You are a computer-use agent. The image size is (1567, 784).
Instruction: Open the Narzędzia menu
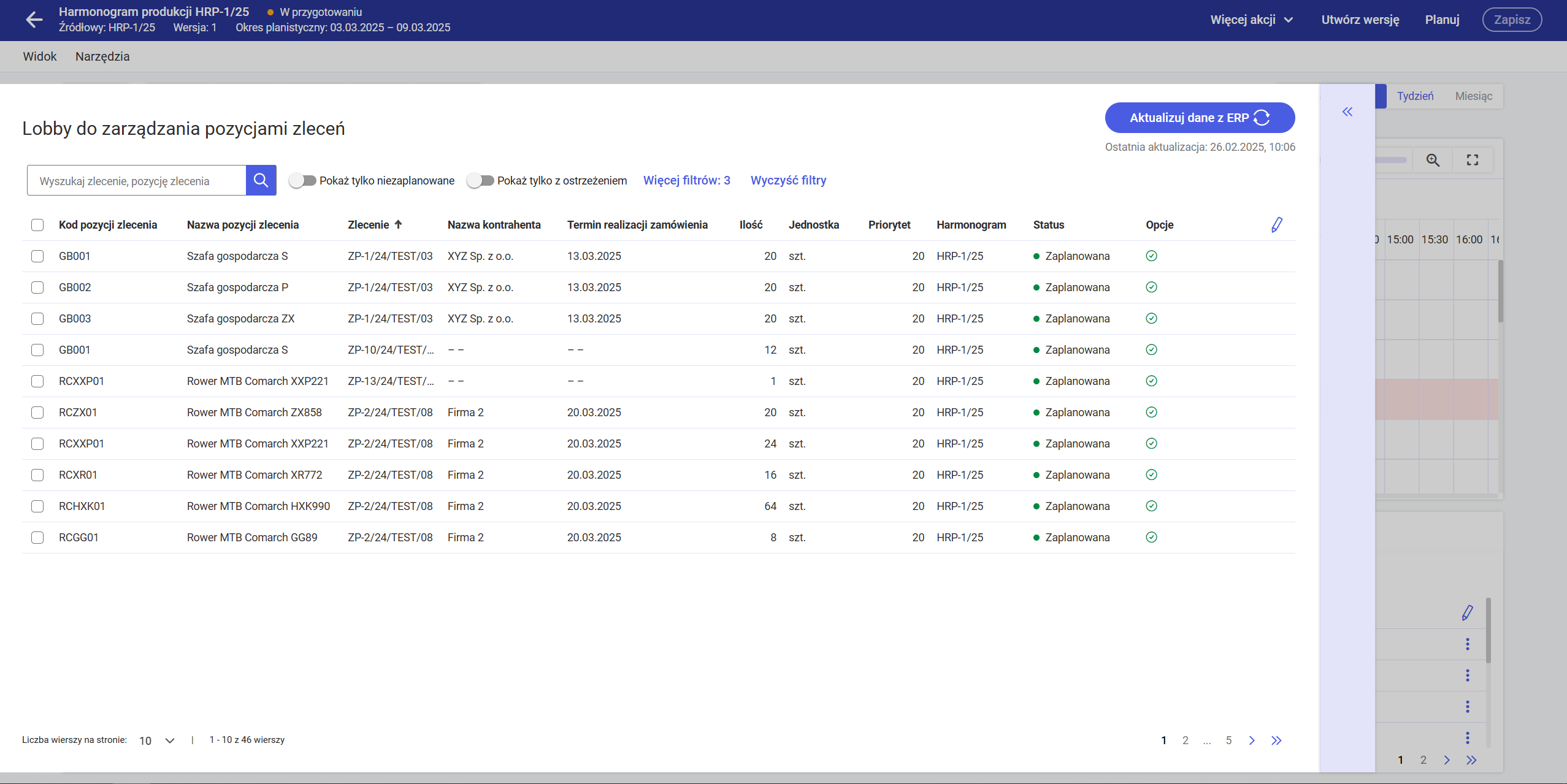[x=102, y=56]
